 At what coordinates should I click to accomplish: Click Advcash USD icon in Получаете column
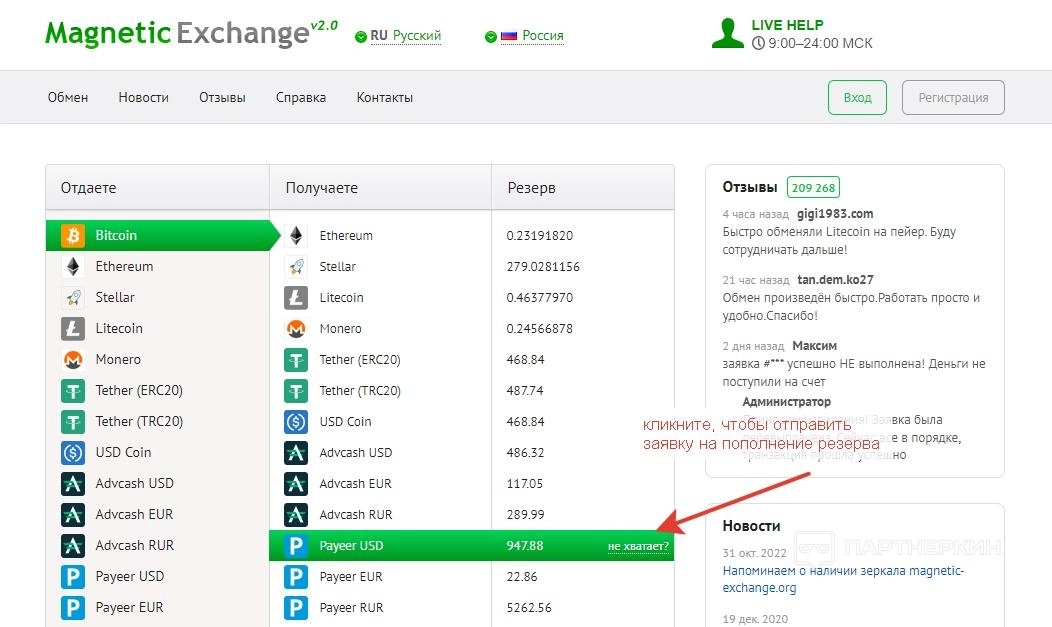[x=296, y=453]
